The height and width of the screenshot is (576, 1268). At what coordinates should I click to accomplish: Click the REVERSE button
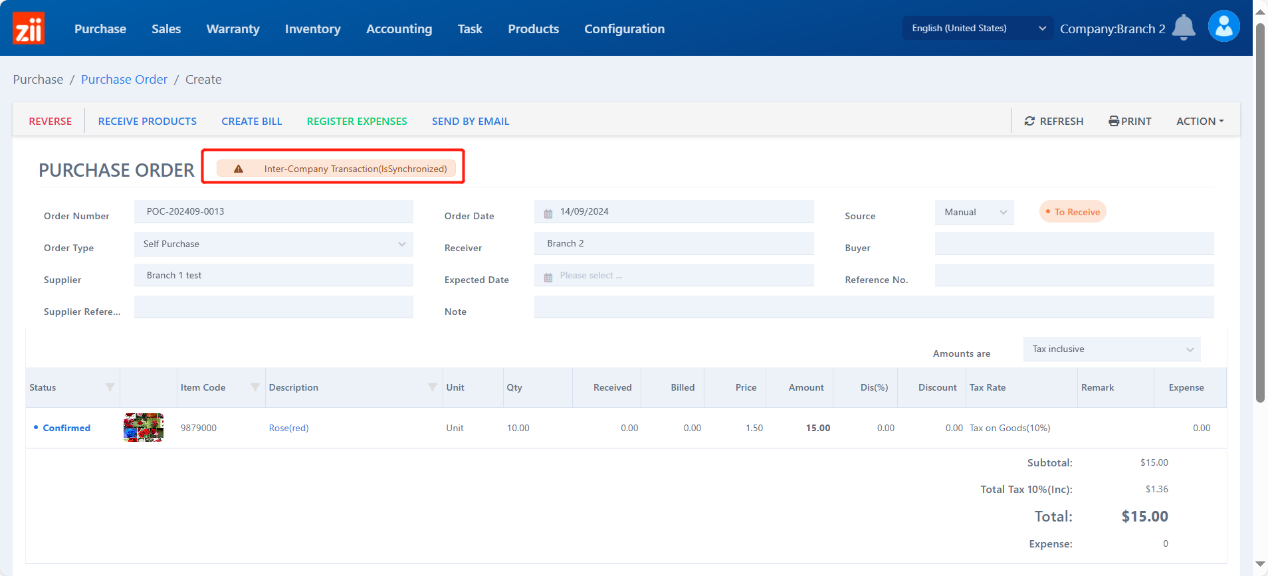point(50,121)
